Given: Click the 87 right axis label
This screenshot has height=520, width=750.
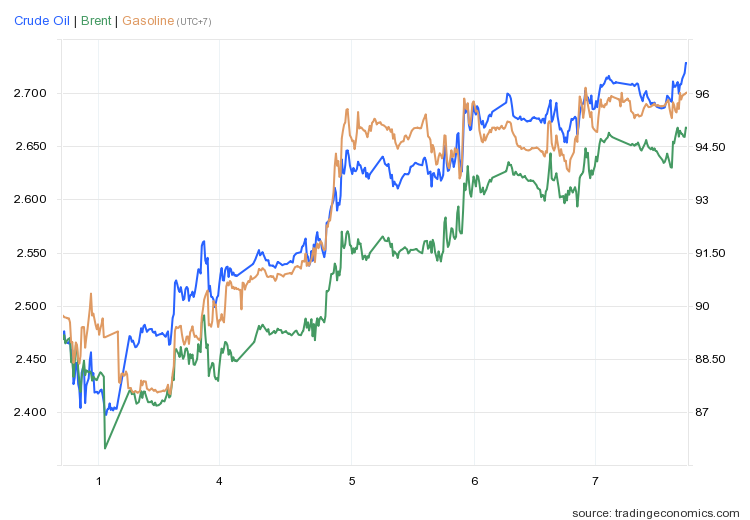Looking at the screenshot, I should pyautogui.click(x=702, y=412).
